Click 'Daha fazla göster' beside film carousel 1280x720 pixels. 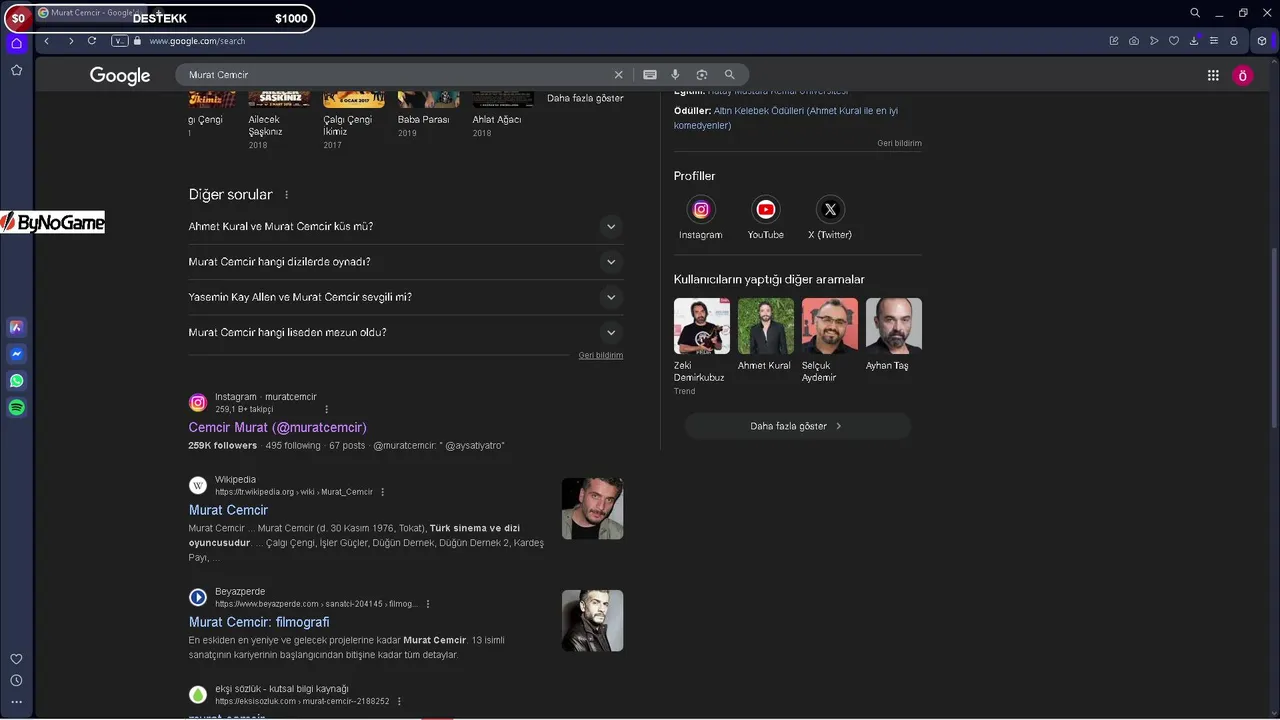[585, 98]
